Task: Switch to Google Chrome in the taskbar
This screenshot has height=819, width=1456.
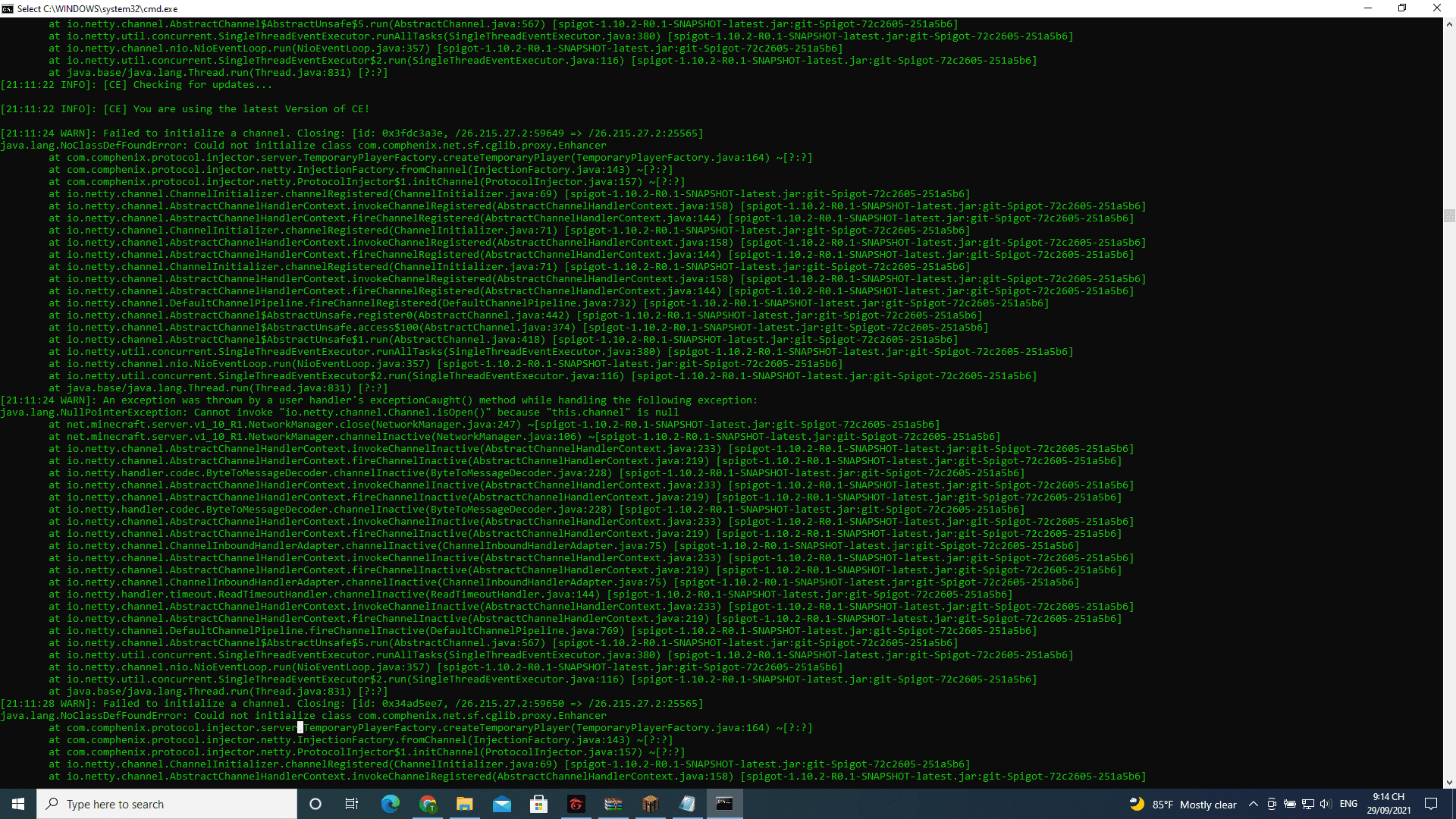Action: (428, 804)
